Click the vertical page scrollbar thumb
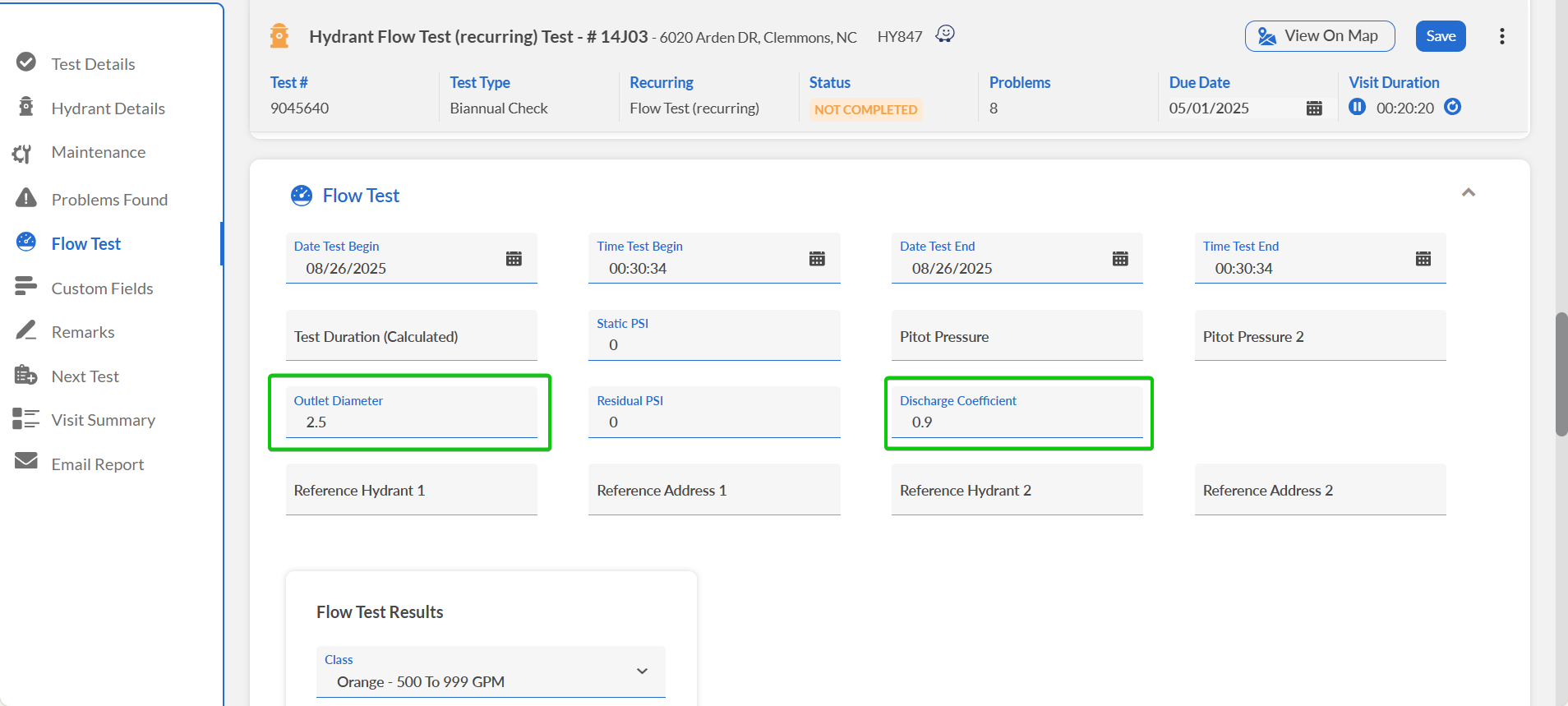1568x706 pixels. (x=1561, y=374)
